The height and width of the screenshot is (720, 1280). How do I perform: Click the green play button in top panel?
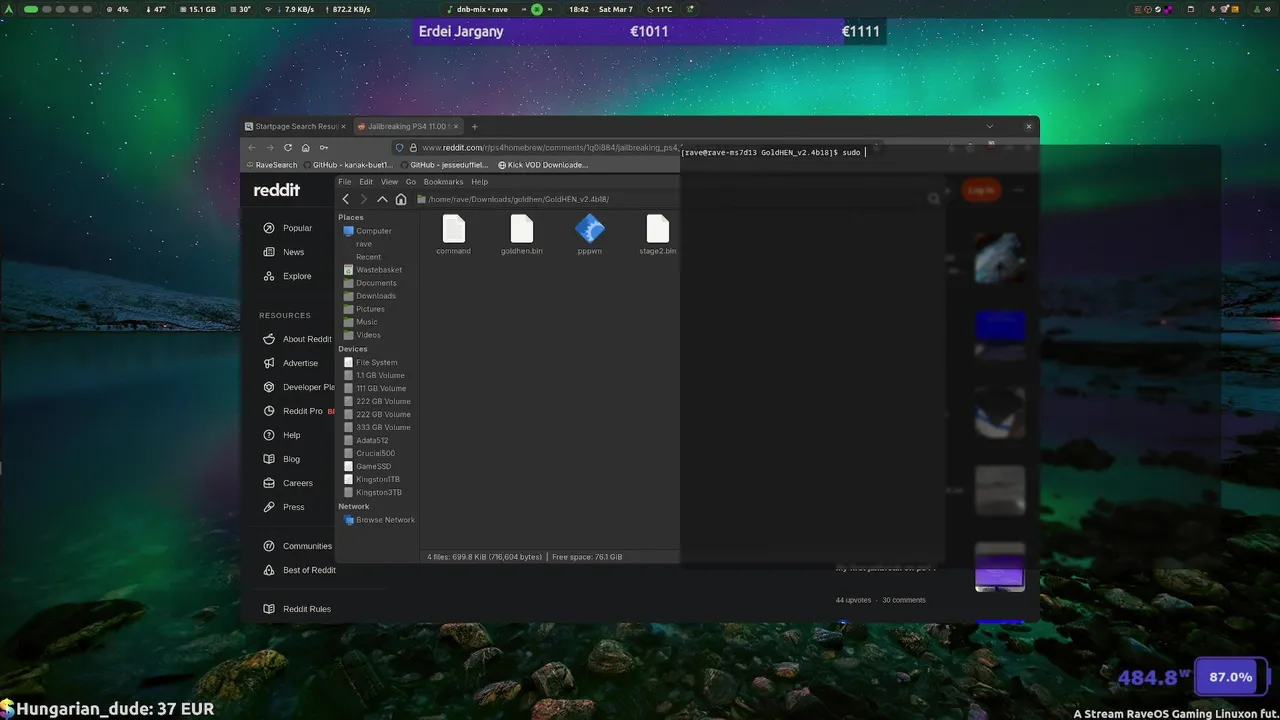537,9
